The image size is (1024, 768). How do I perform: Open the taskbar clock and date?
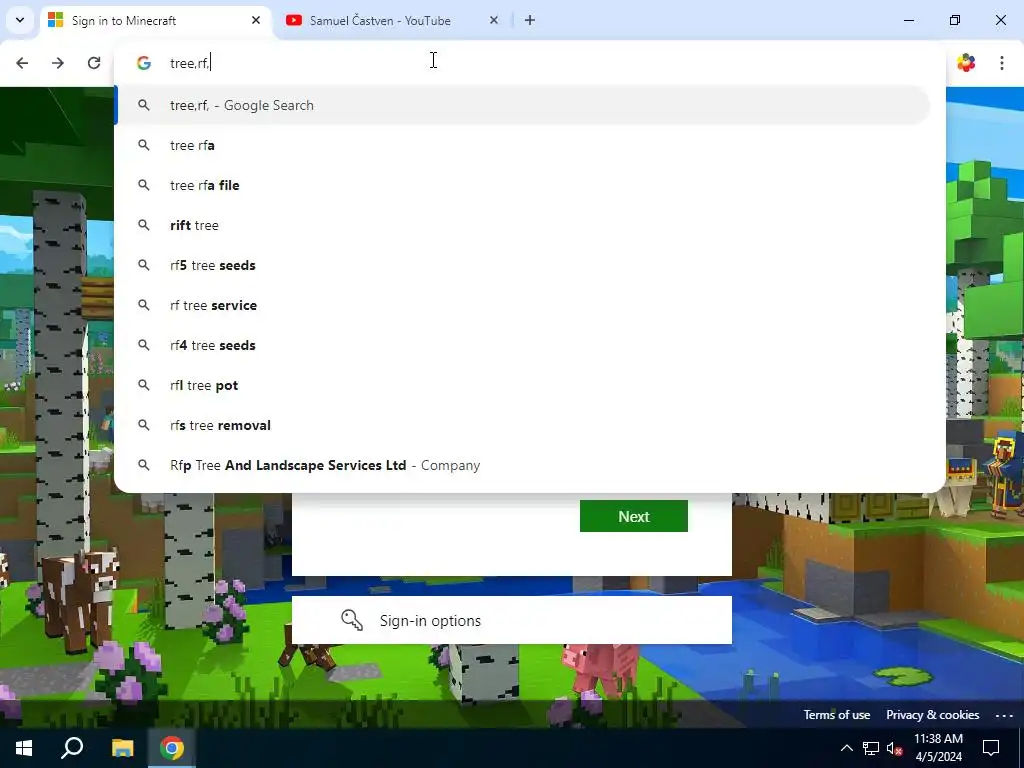[938, 748]
